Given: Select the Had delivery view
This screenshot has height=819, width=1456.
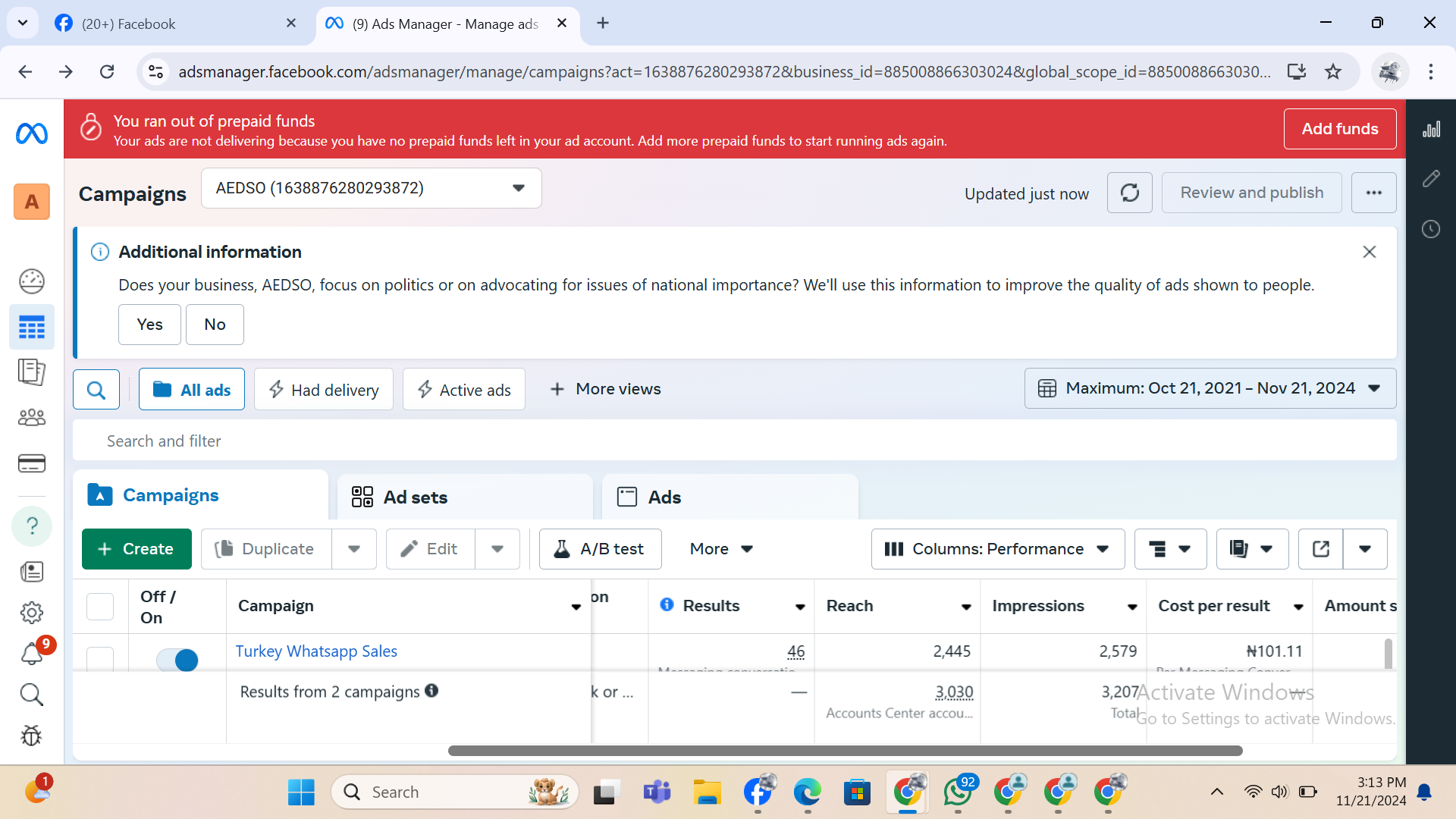Looking at the screenshot, I should point(324,390).
